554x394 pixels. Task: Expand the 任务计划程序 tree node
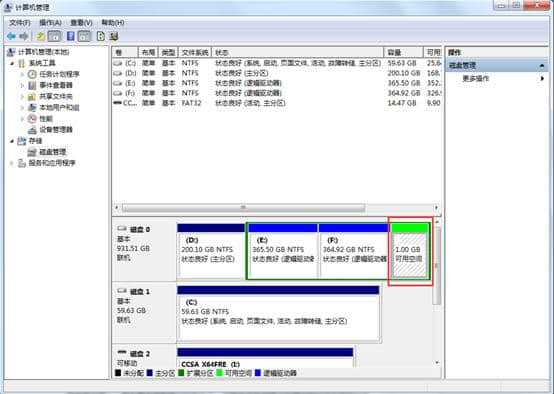point(22,74)
